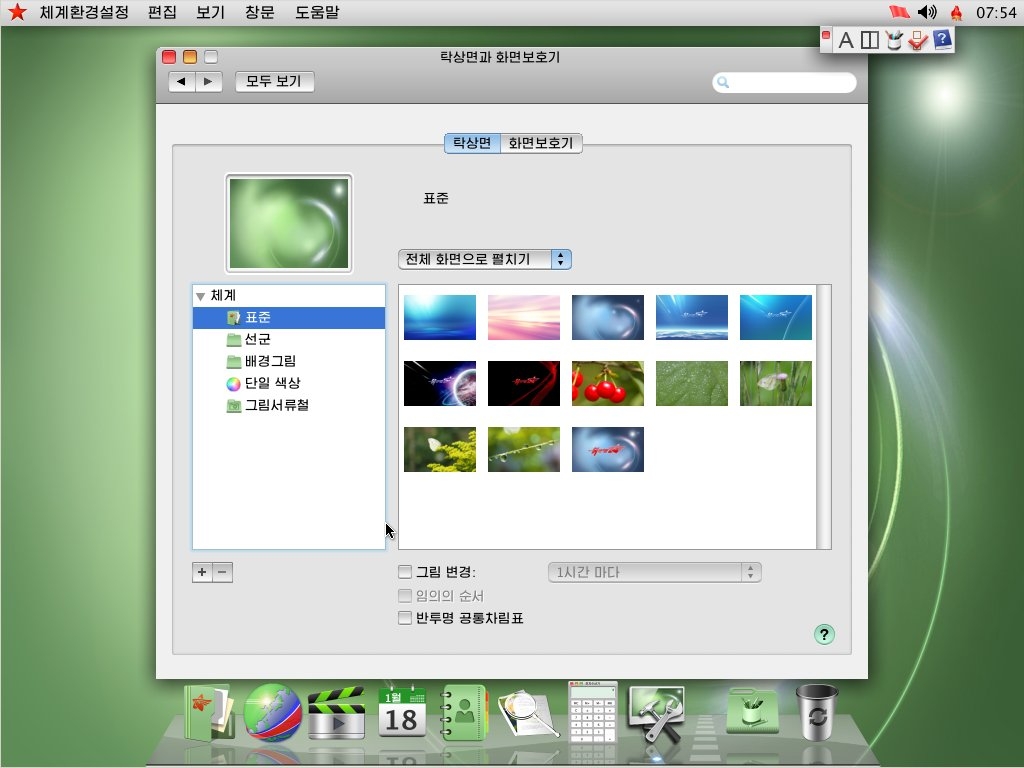
Task: Open the 전체 화면으로 펼치기 dropdown
Action: (485, 258)
